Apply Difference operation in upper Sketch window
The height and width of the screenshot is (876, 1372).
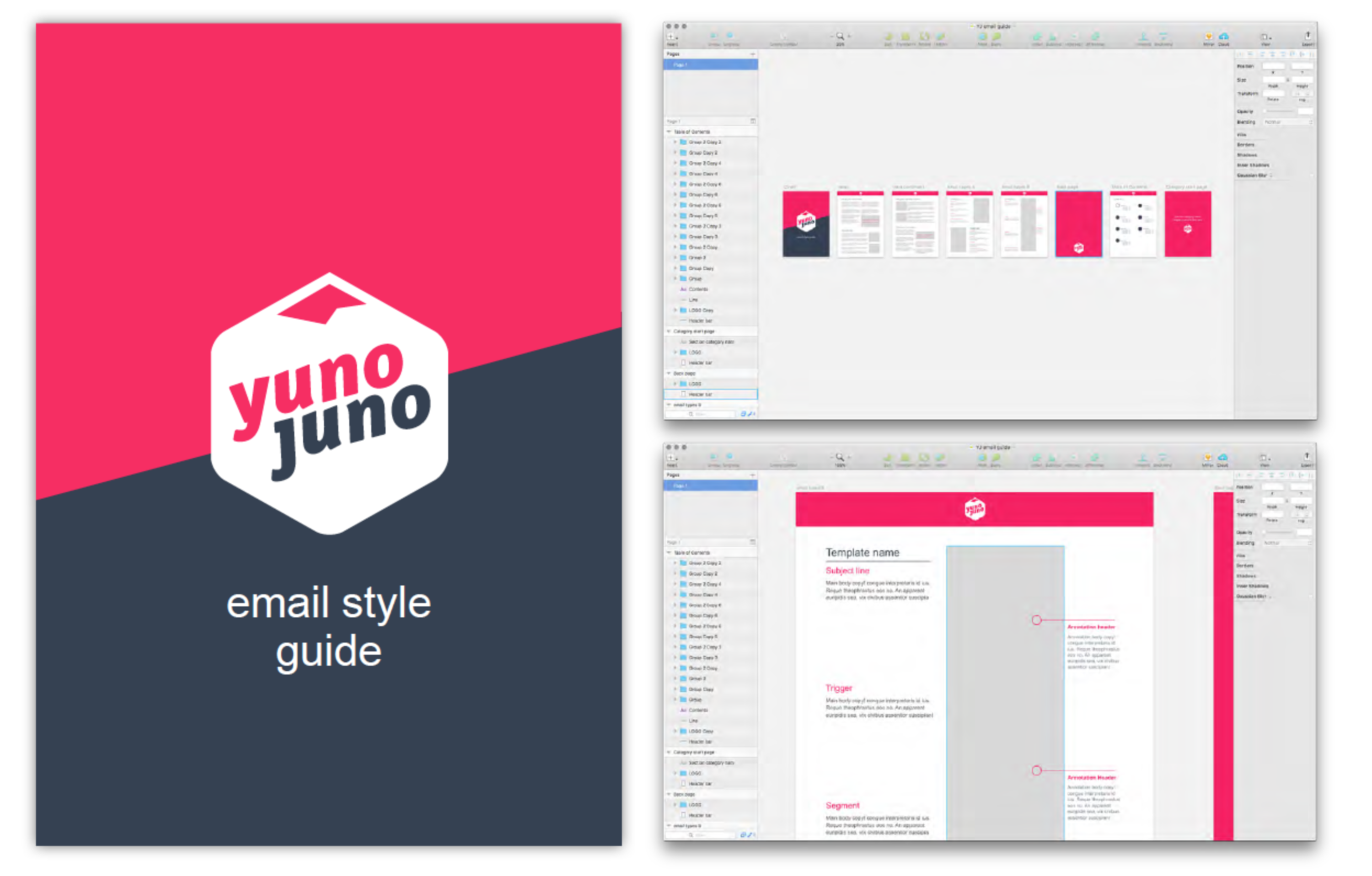1094,38
